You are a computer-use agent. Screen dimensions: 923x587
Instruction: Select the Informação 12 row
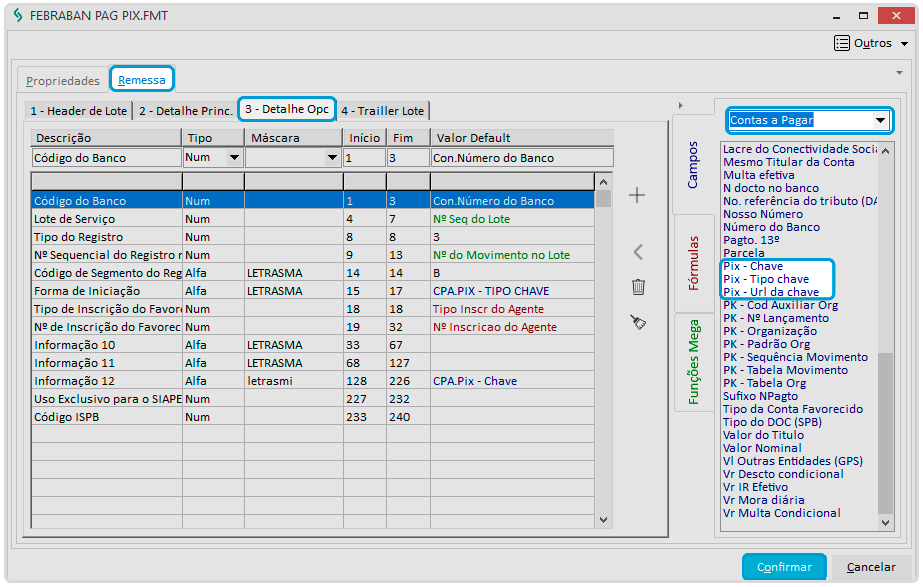(x=313, y=381)
